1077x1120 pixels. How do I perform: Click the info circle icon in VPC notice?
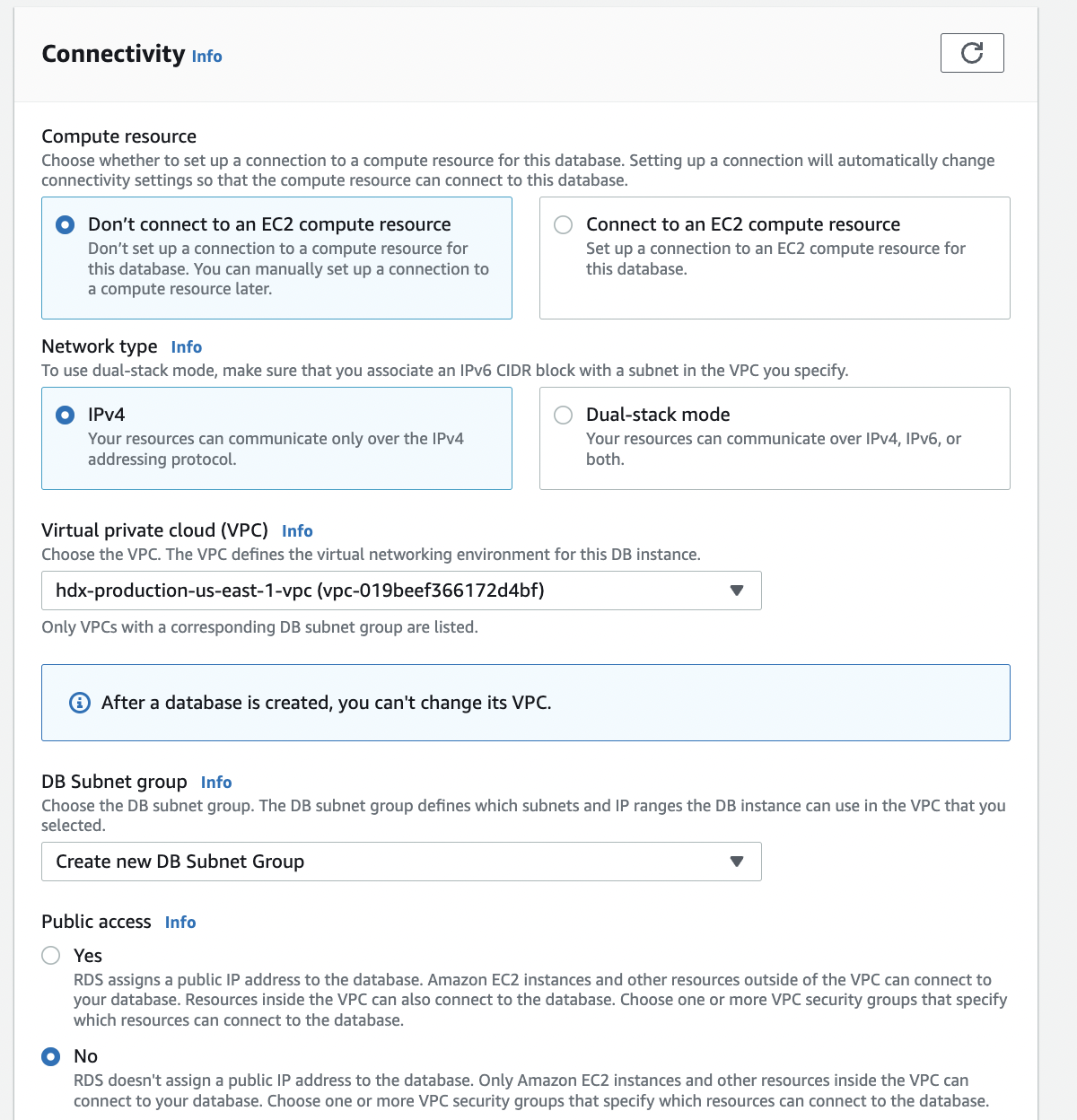tap(80, 703)
